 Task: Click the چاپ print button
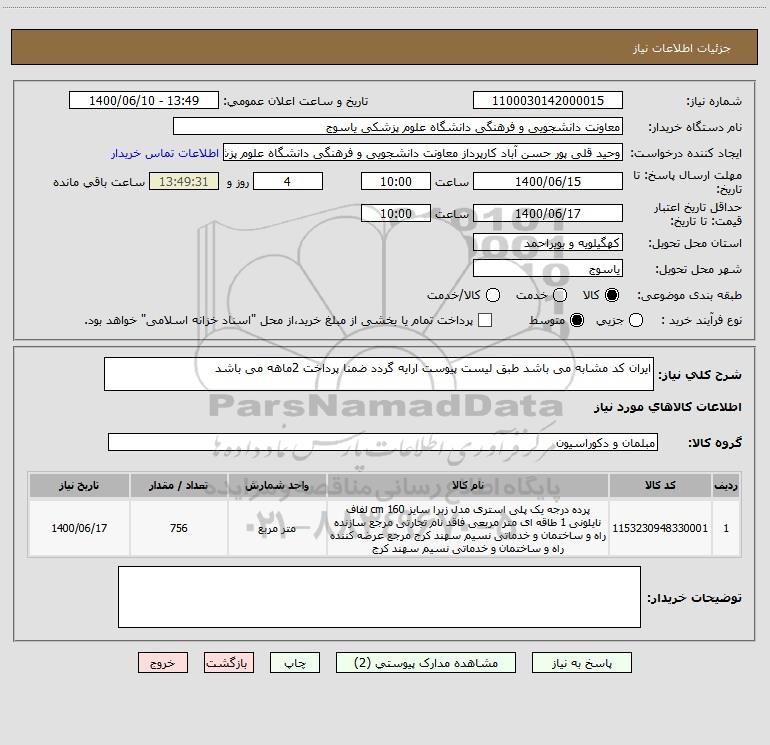(x=295, y=663)
